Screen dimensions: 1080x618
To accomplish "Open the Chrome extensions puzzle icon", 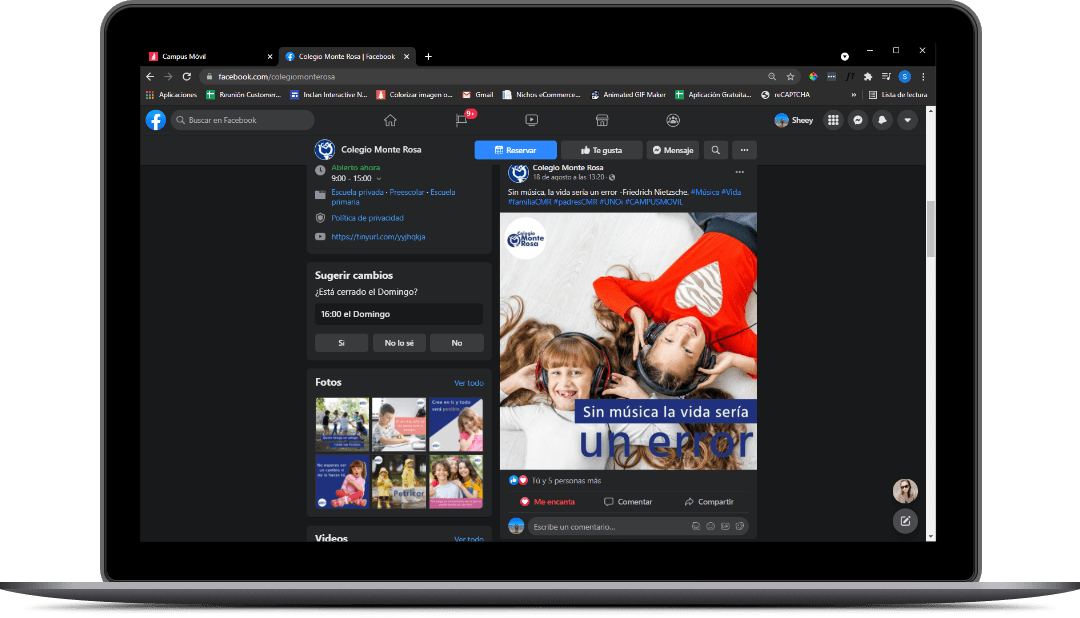I will click(x=868, y=76).
